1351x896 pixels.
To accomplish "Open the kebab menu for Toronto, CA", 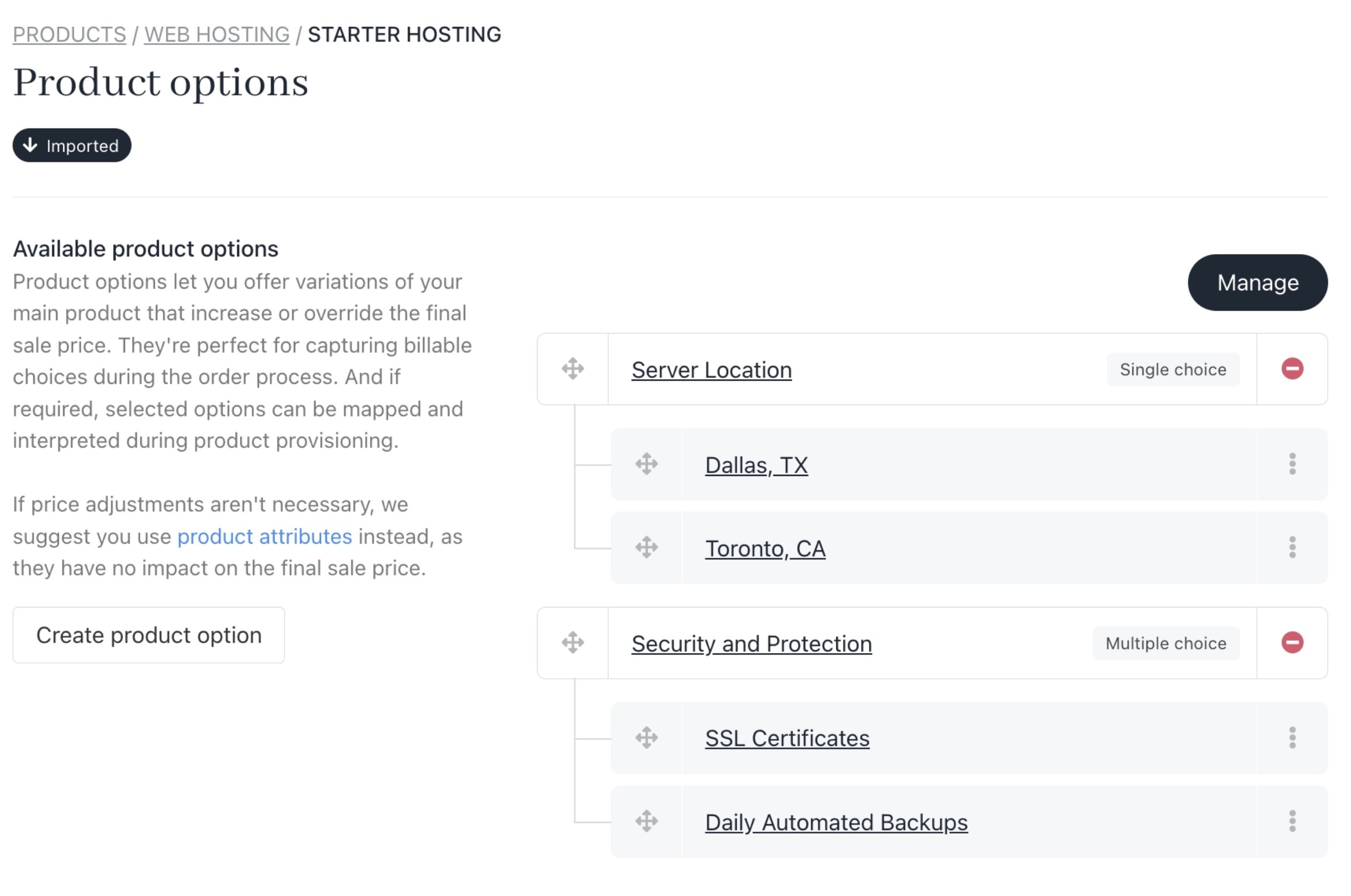I will tap(1292, 547).
